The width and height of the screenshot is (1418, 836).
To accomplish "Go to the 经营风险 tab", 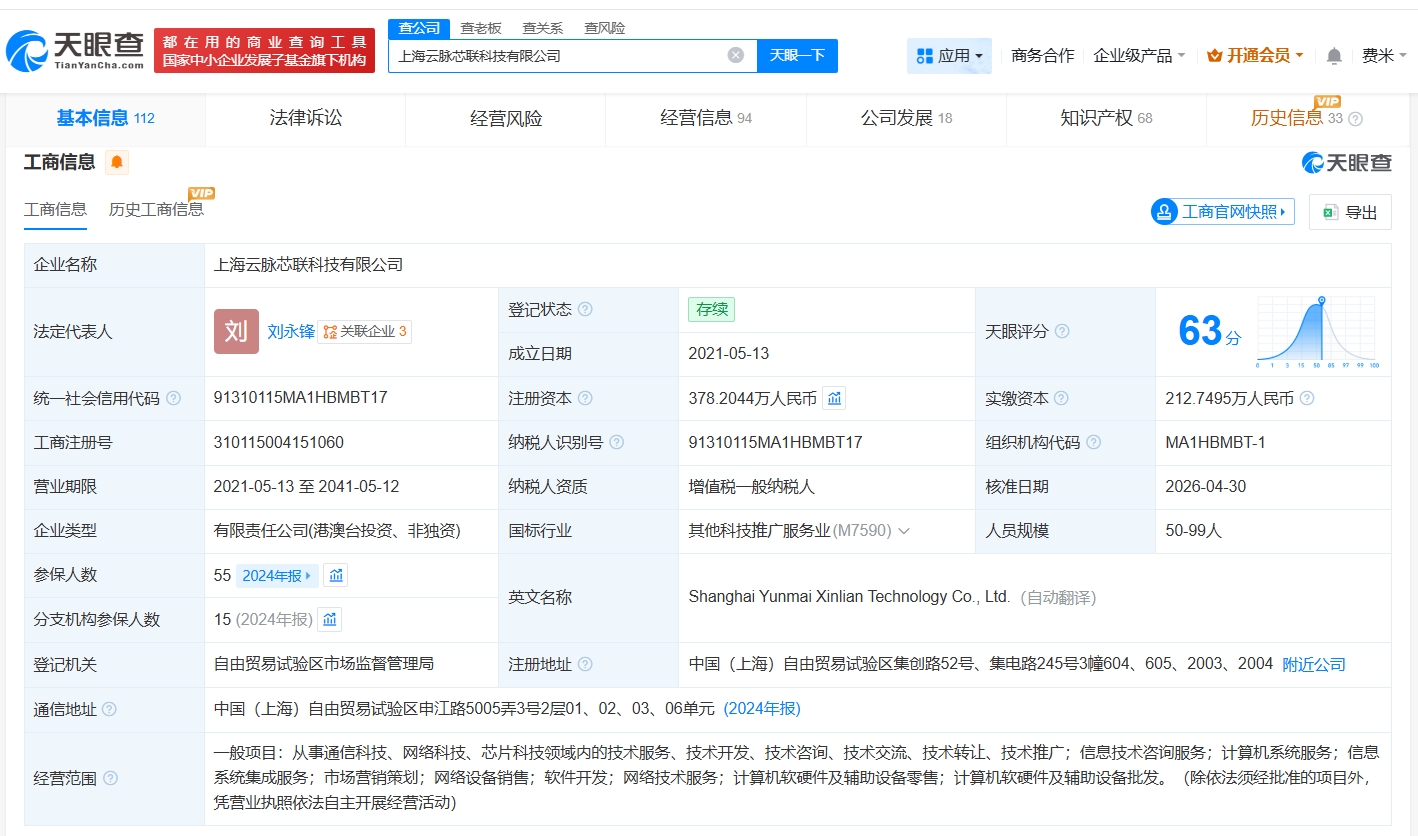I will (x=506, y=118).
